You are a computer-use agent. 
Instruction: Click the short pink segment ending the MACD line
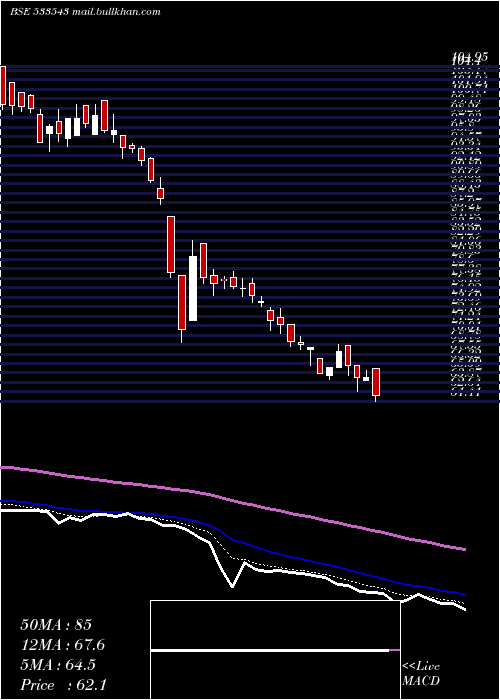tap(395, 650)
